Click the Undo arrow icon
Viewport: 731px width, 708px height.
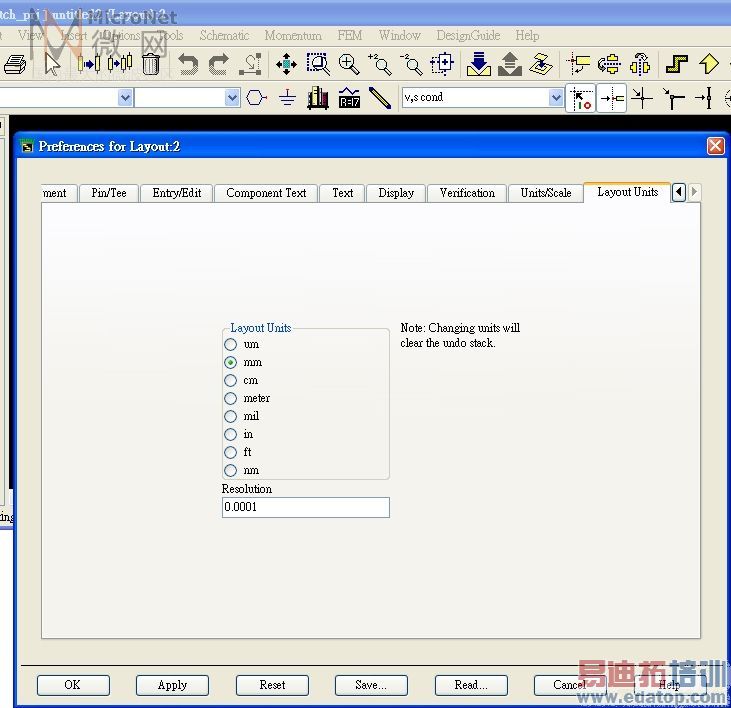click(x=187, y=65)
